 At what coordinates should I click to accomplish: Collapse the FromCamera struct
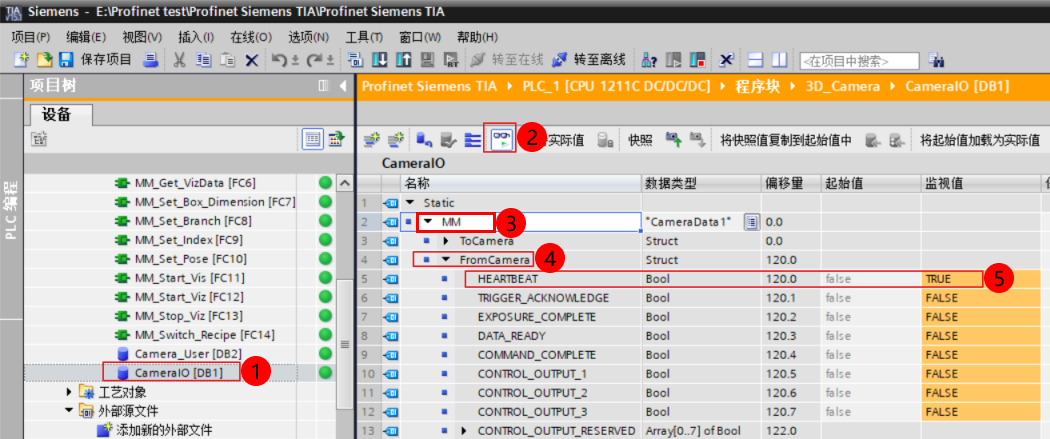(x=445, y=260)
